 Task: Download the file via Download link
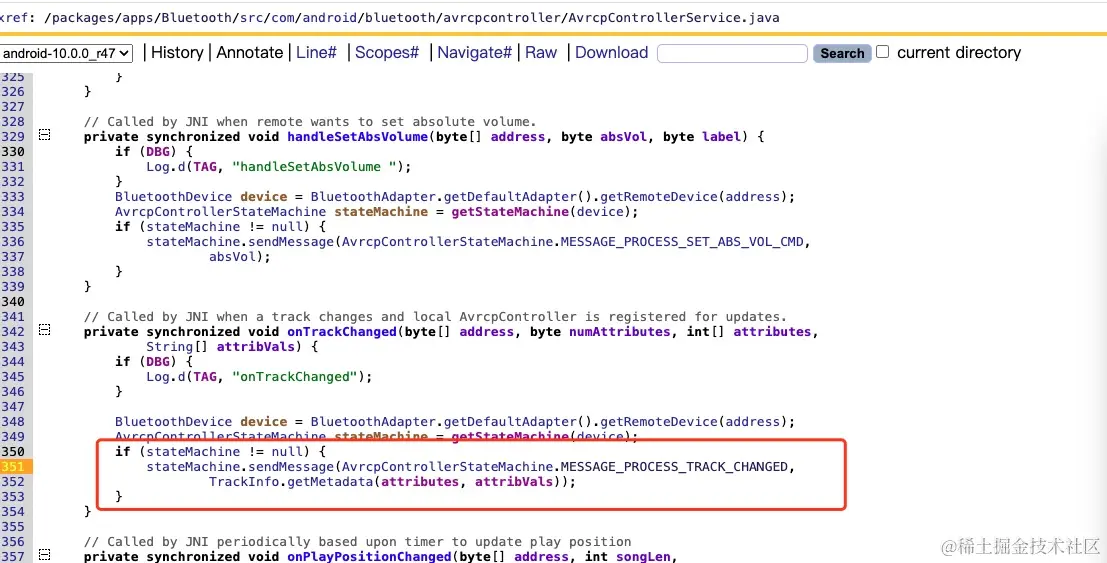[x=611, y=52]
